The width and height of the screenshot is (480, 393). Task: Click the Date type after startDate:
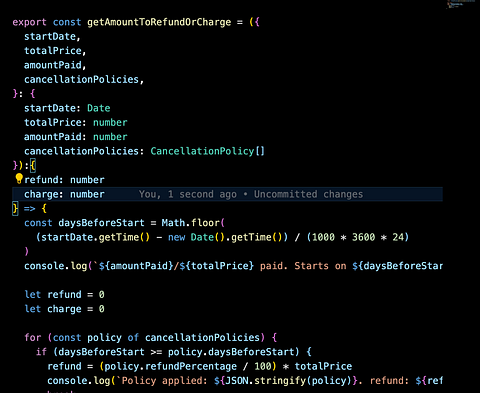click(99, 108)
